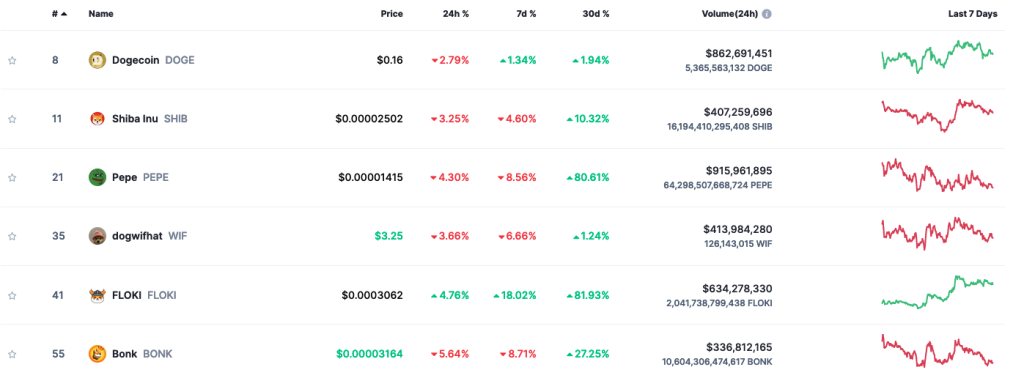Toggle watchlist star for Pepe

click(x=12, y=178)
